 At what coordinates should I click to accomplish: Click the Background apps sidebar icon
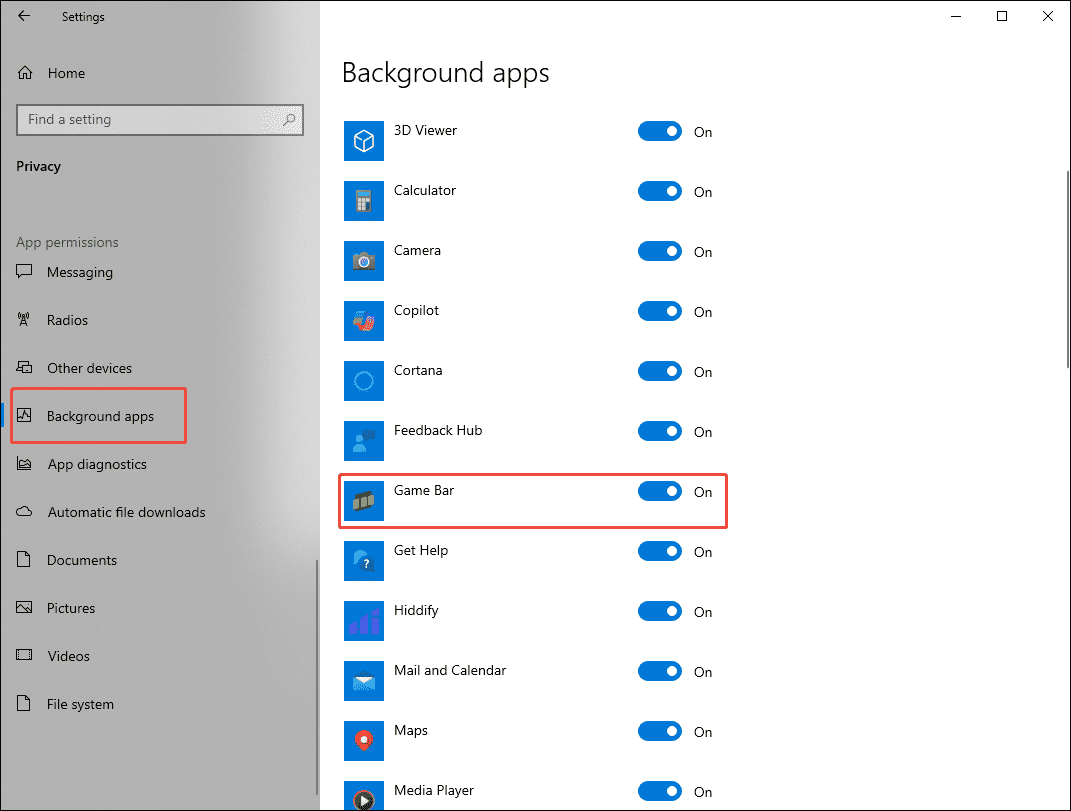coord(24,415)
